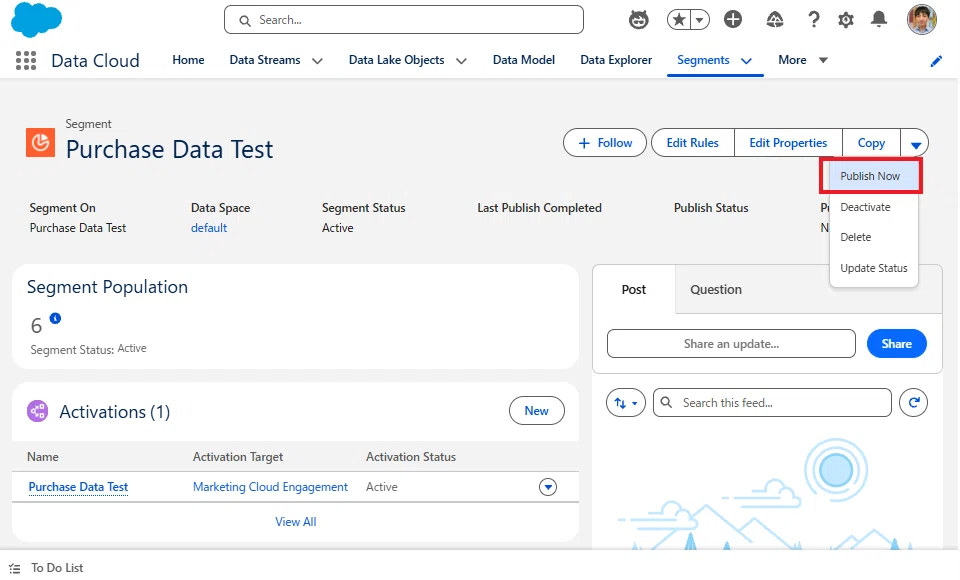Expand the Data Lake Objects chevron menu

[x=461, y=61]
